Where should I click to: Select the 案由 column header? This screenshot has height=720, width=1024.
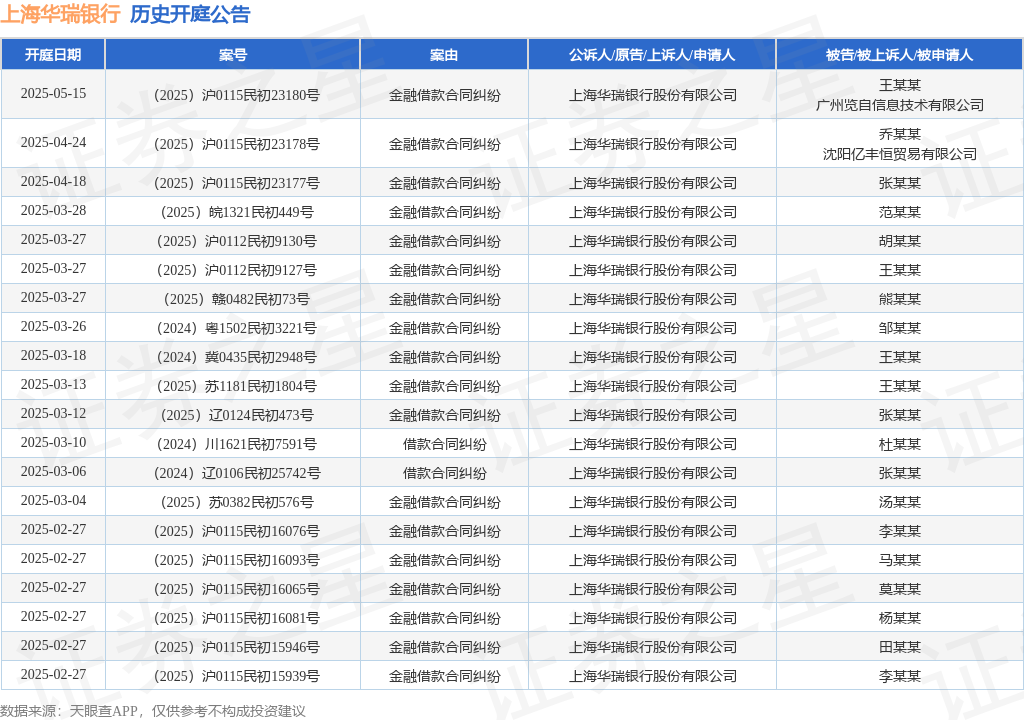(x=444, y=55)
